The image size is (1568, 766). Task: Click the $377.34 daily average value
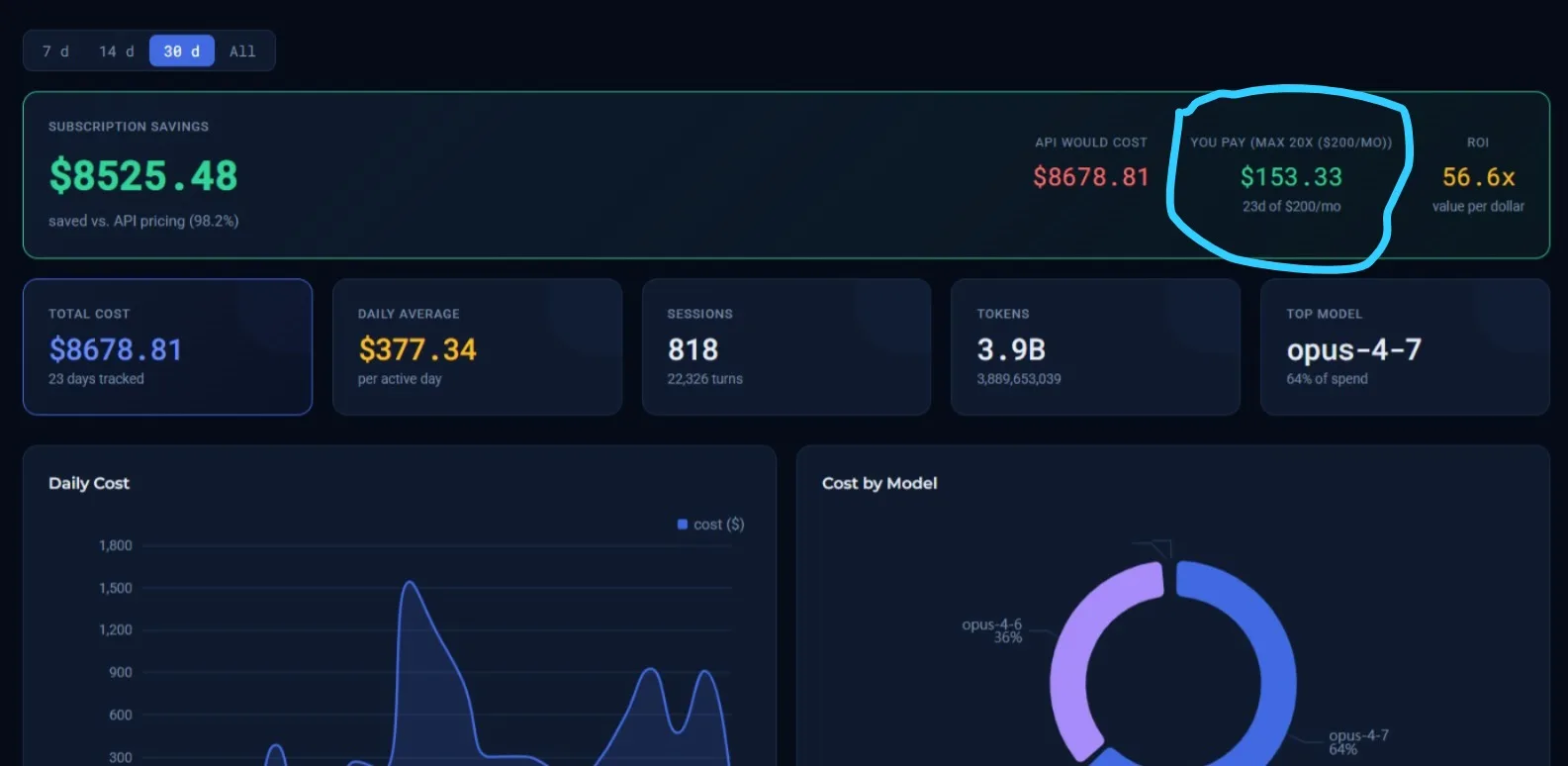coord(417,349)
